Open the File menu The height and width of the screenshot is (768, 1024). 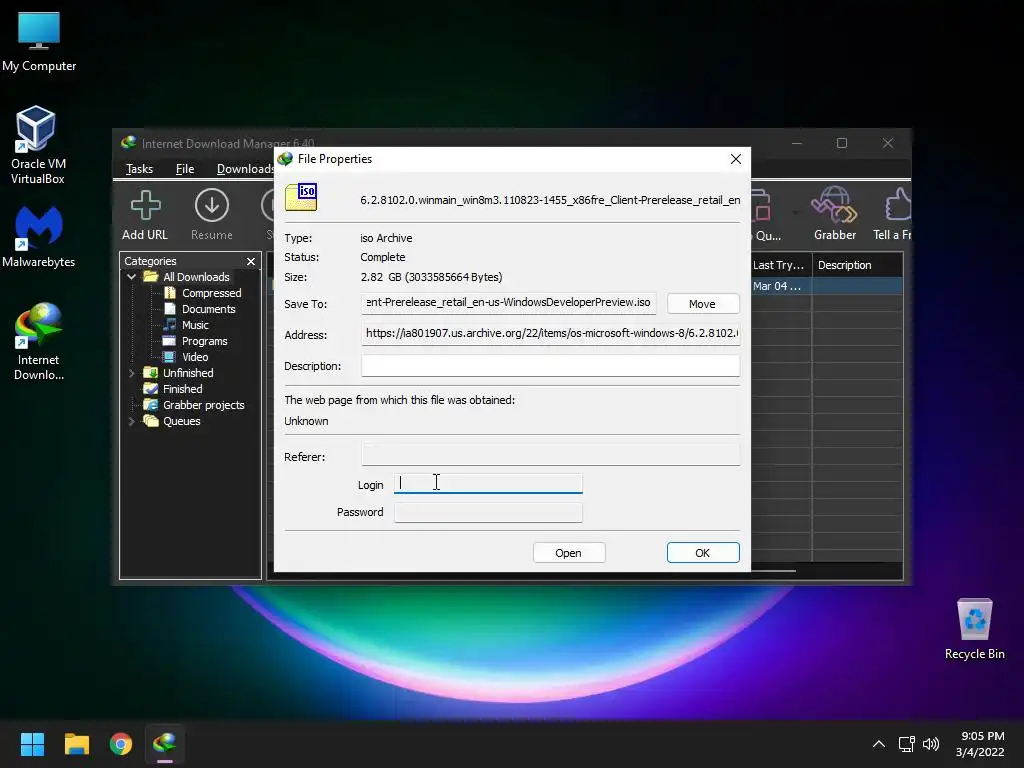pos(185,169)
